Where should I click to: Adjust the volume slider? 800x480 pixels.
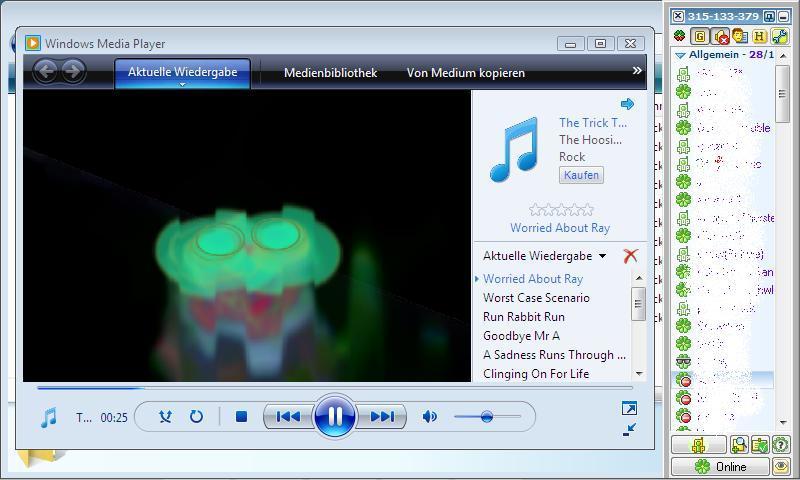(487, 417)
